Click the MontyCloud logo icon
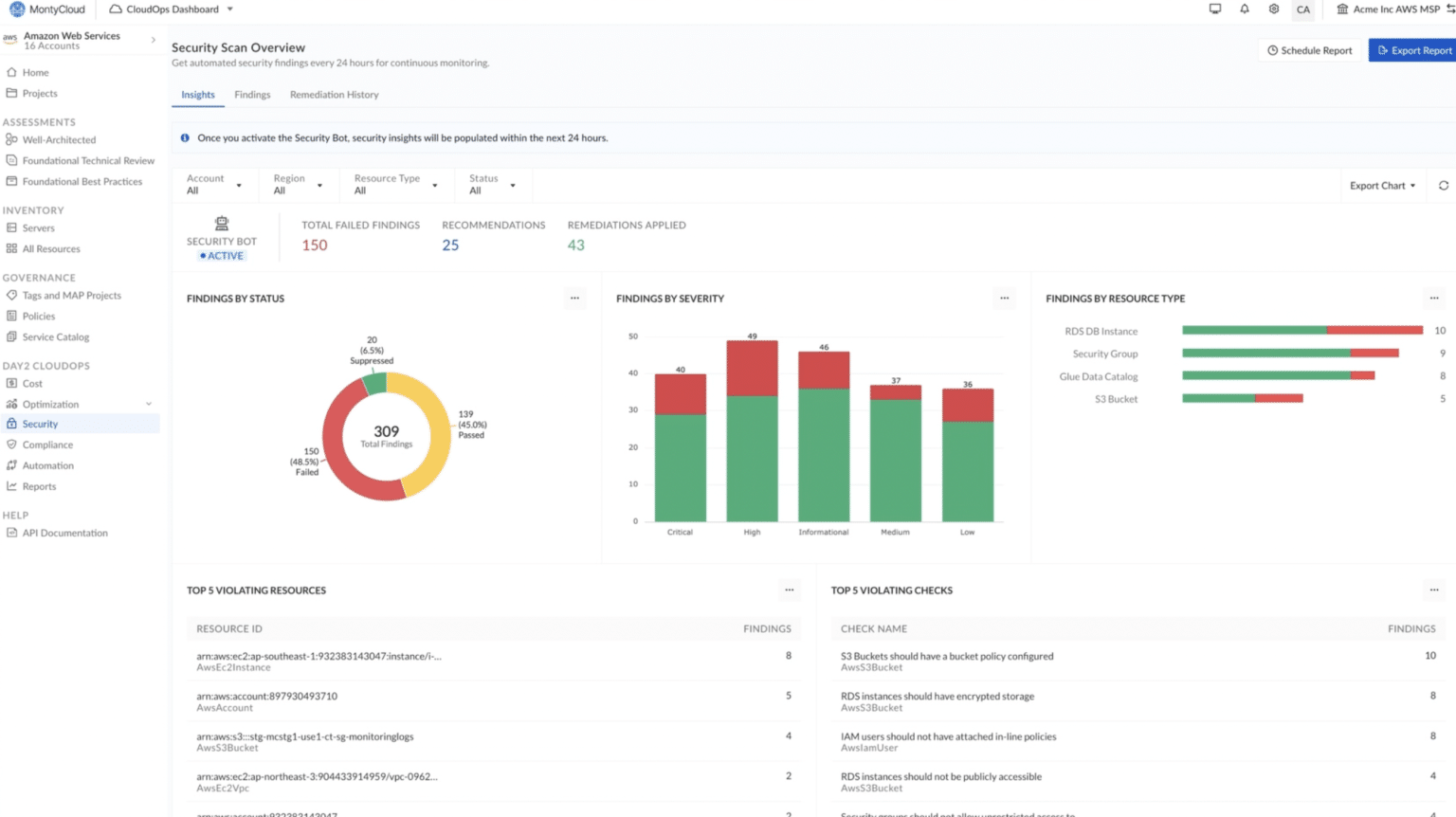This screenshot has width=1456, height=817. [x=16, y=9]
